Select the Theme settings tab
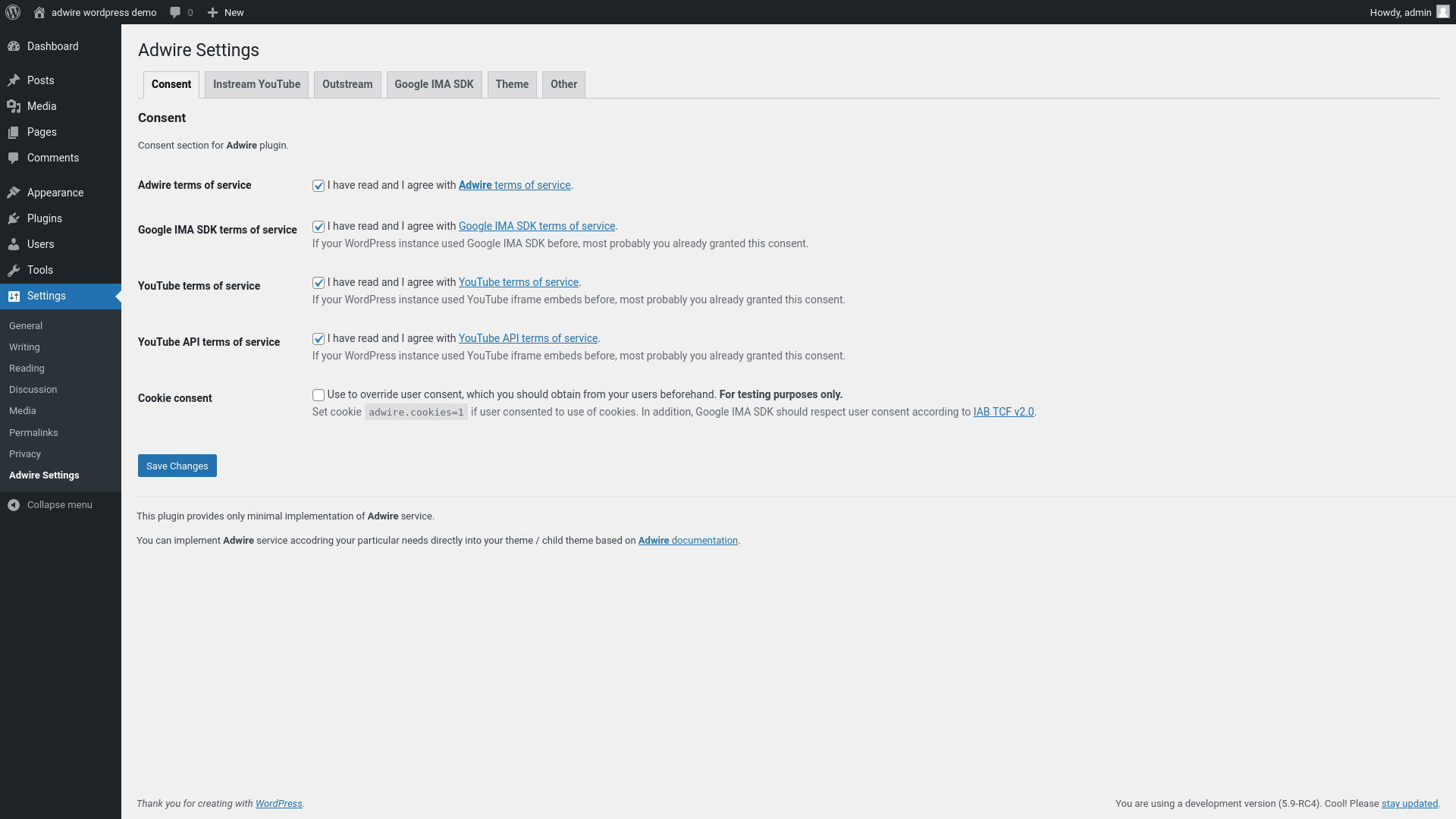The image size is (1456, 819). click(512, 84)
